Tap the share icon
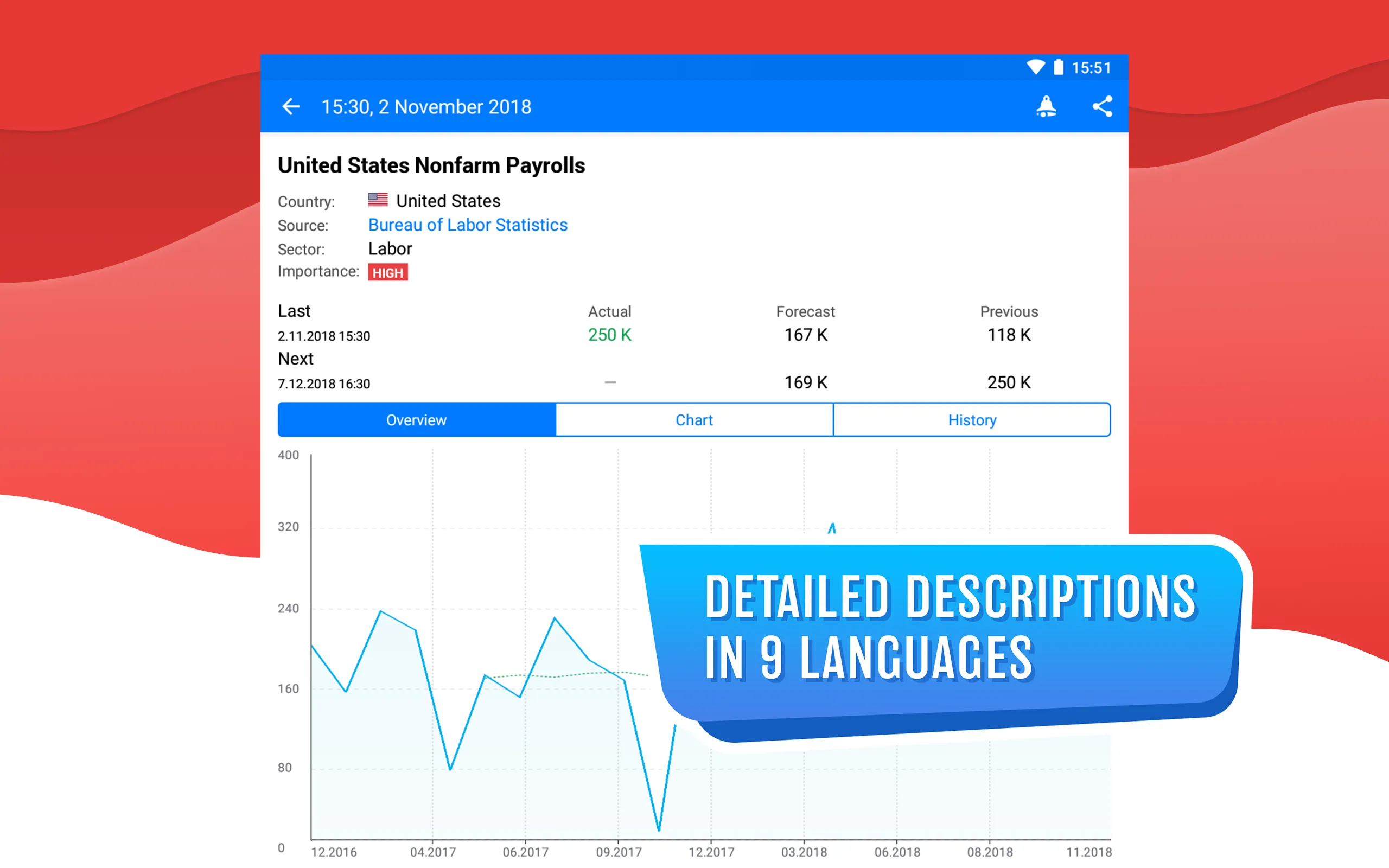This screenshot has height=868, width=1389. [1101, 107]
